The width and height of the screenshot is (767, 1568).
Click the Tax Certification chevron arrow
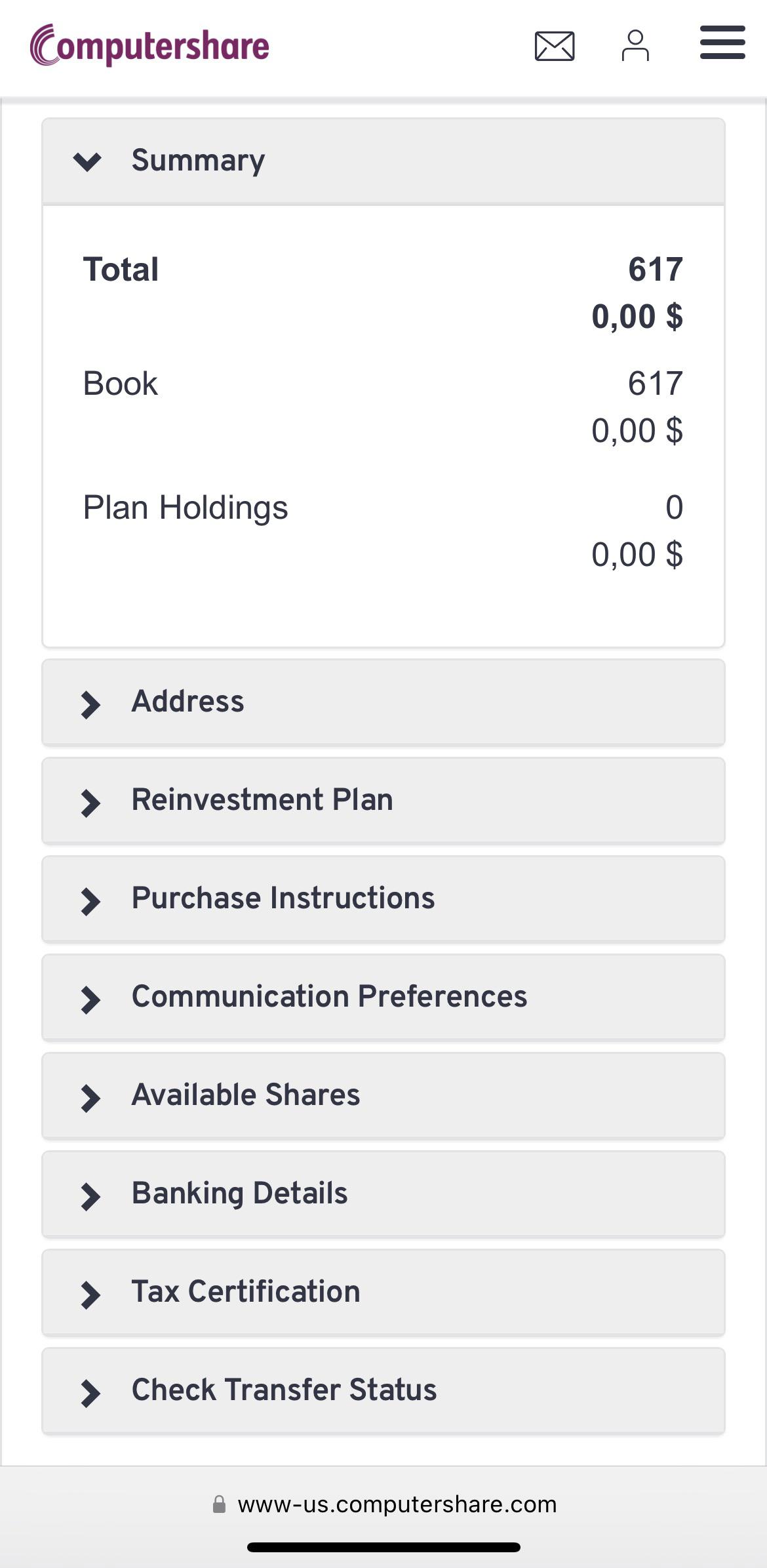pos(90,1295)
